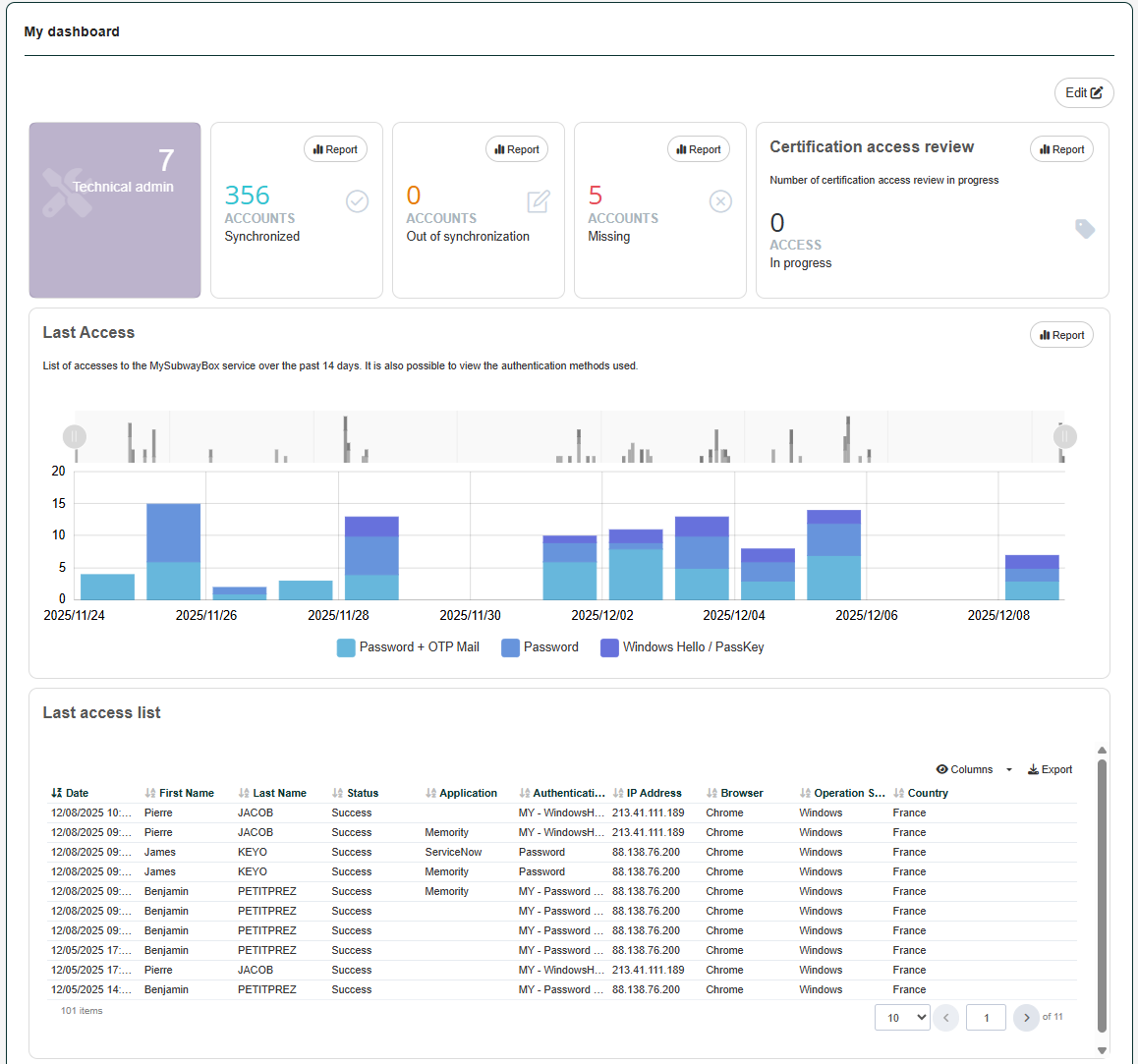1138x1064 pixels.
Task: Open the Last Access chart Report
Action: point(1061,335)
